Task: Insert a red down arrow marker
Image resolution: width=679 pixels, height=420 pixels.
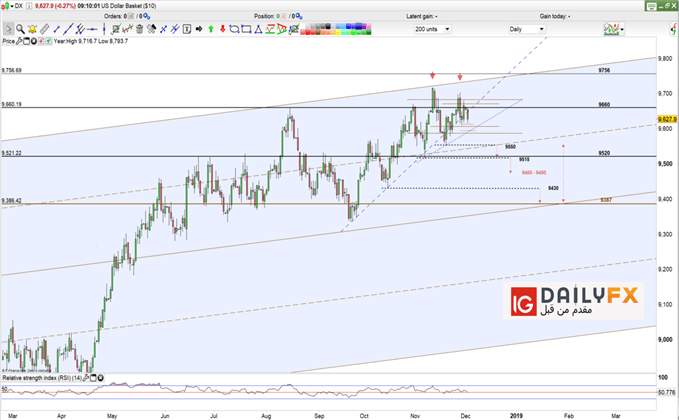Action: (223, 29)
